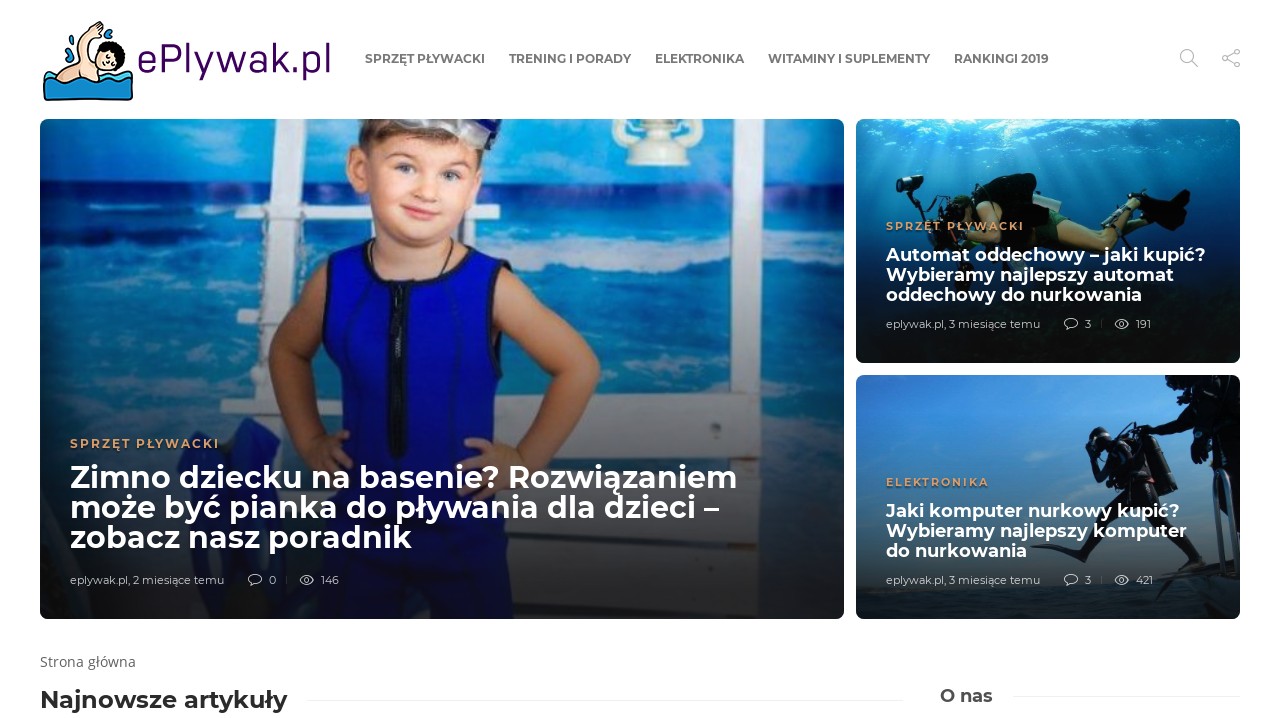The width and height of the screenshot is (1280, 718).
Task: Open Jaki komputer nurkowy kupić article
Action: tap(1036, 531)
